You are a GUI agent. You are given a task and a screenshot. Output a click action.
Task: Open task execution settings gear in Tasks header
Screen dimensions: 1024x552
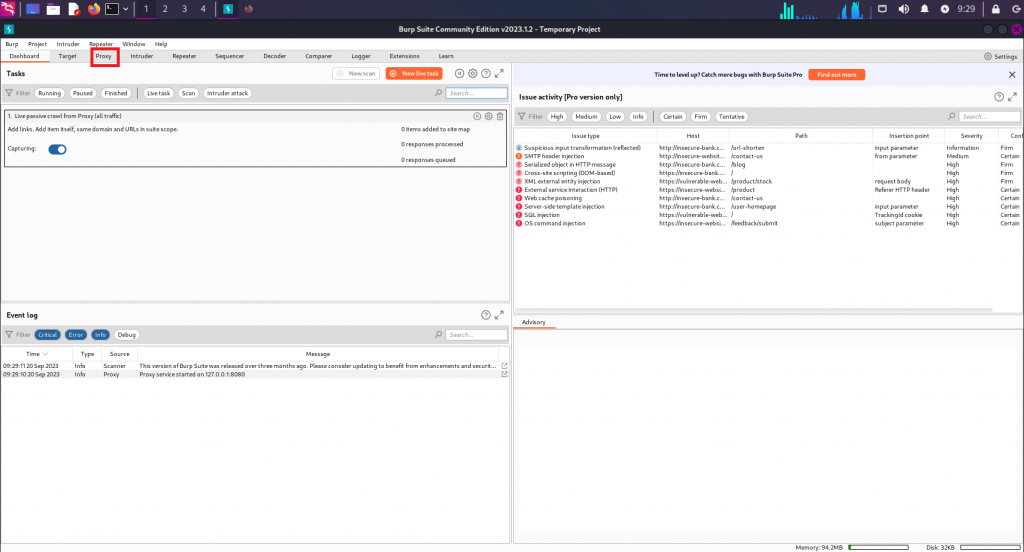click(x=473, y=74)
